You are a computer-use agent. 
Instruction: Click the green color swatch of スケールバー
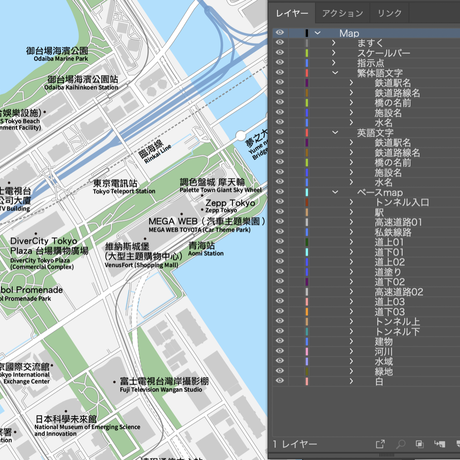[x=307, y=53]
